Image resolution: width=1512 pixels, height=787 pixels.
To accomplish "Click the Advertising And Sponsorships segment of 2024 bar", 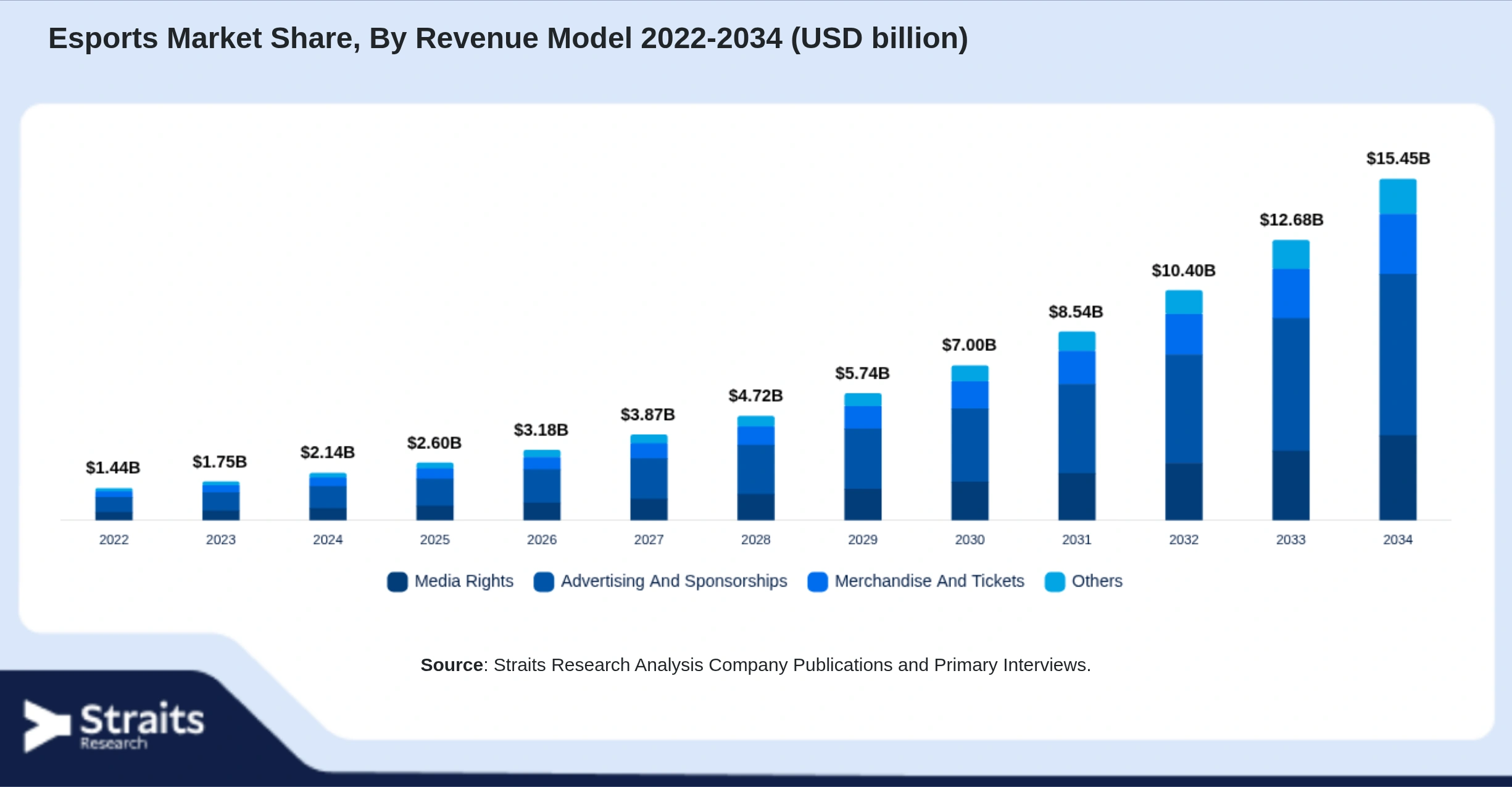I will pyautogui.click(x=328, y=497).
